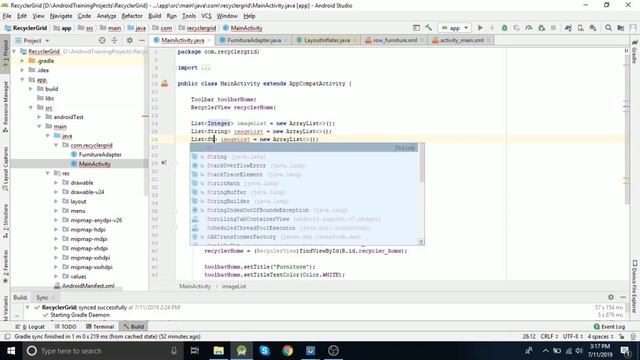This screenshot has height=360, width=640.
Task: Choose StringBuffer suggestion in completion popup
Action: 227,192
